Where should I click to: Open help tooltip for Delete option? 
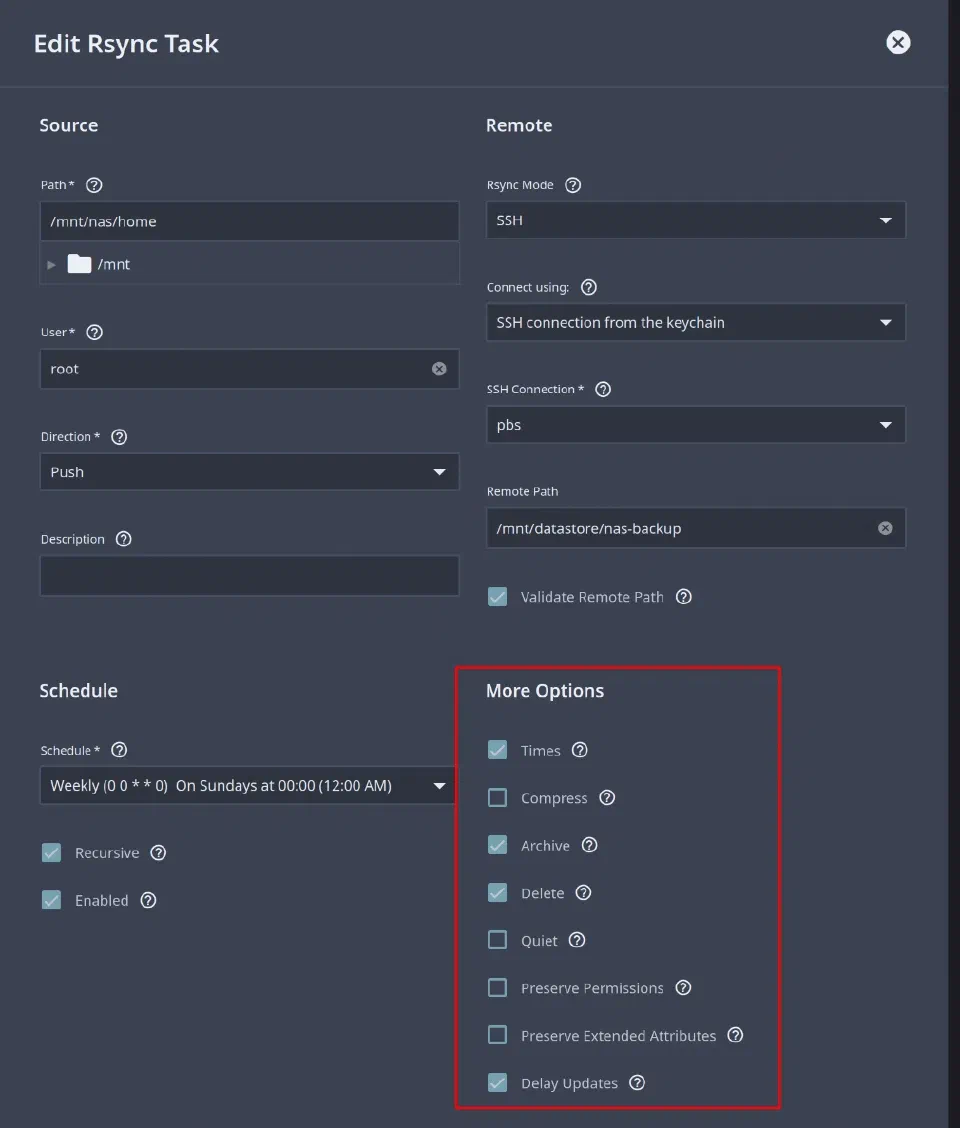[584, 893]
